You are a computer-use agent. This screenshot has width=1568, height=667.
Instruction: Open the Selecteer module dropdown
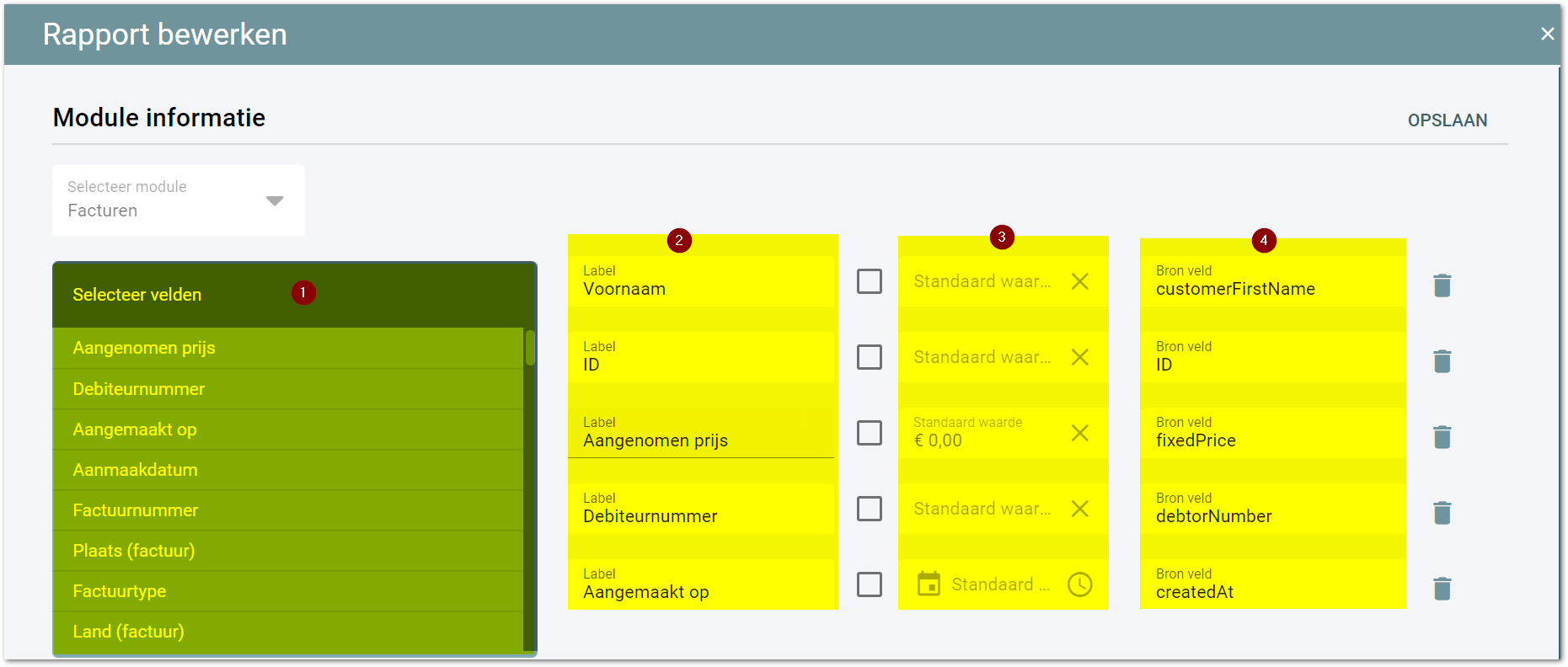coord(179,200)
